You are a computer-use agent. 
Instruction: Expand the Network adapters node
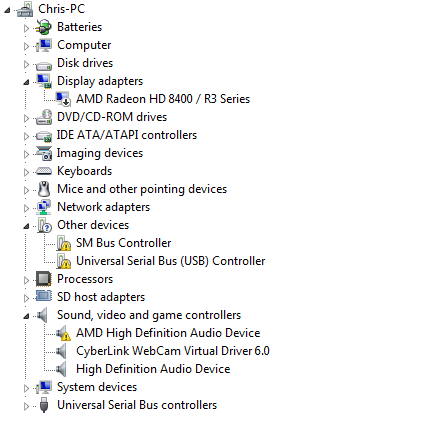click(x=26, y=208)
